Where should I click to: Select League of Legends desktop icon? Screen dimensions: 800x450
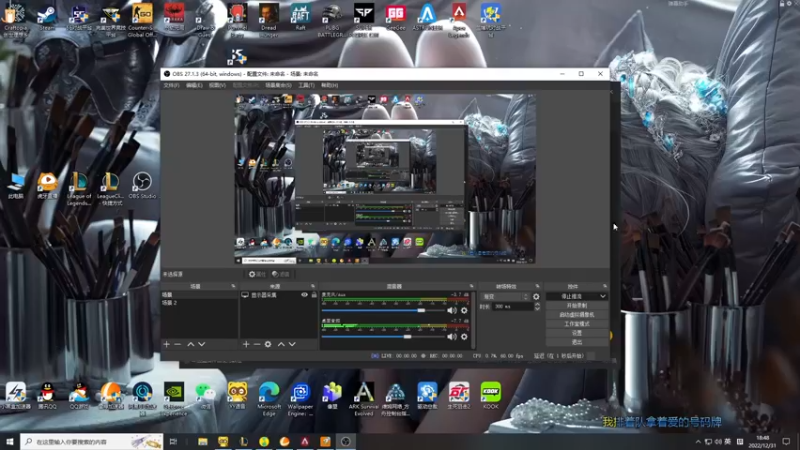(x=79, y=189)
